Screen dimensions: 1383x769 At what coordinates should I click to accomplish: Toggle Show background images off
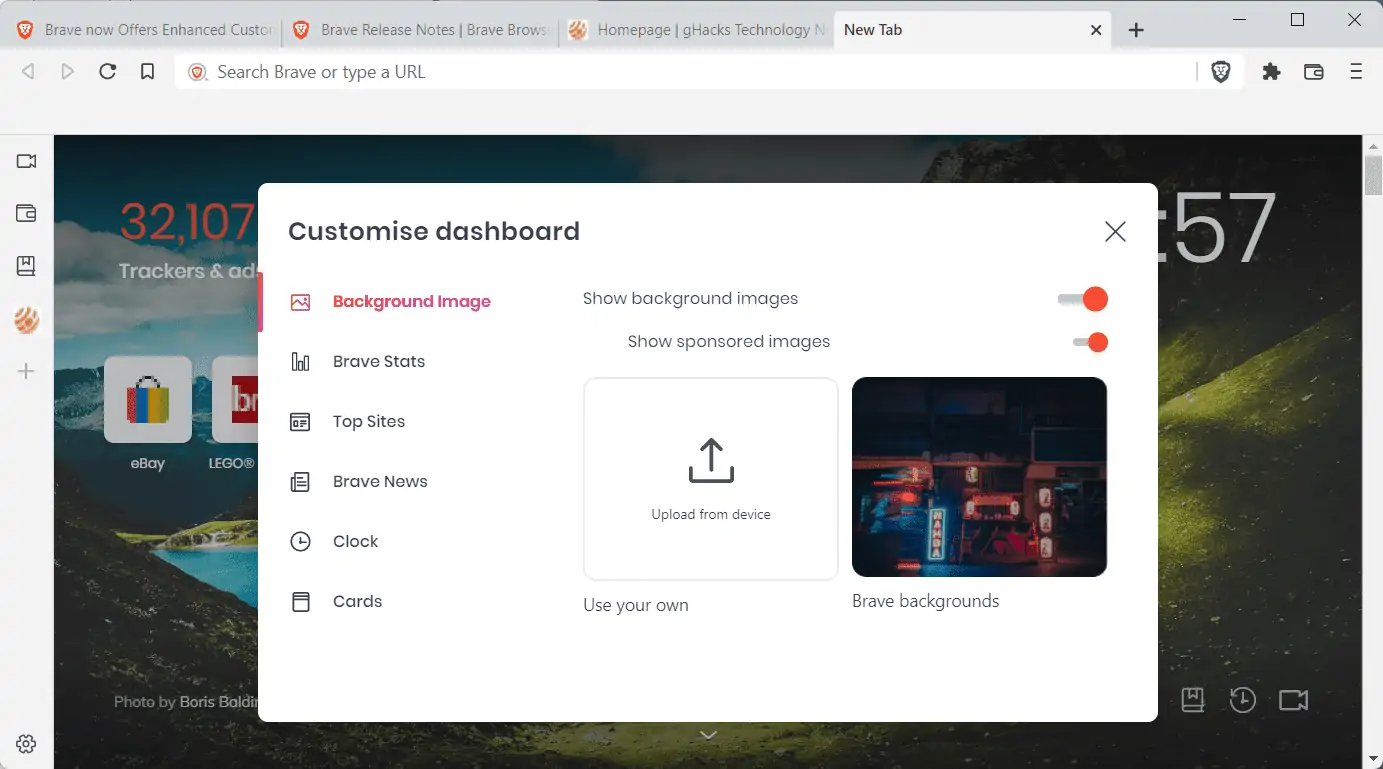(x=1083, y=299)
